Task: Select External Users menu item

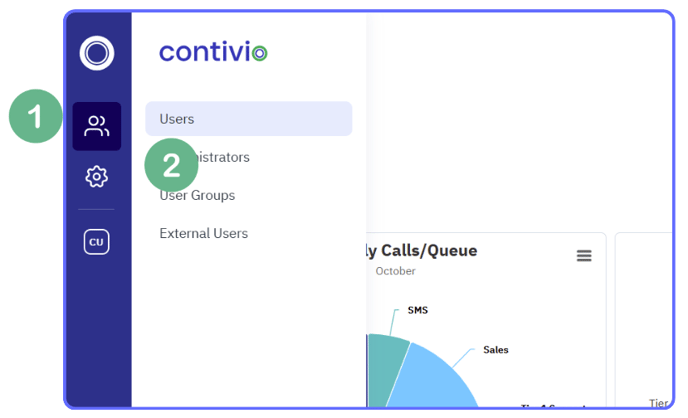Action: 203,233
